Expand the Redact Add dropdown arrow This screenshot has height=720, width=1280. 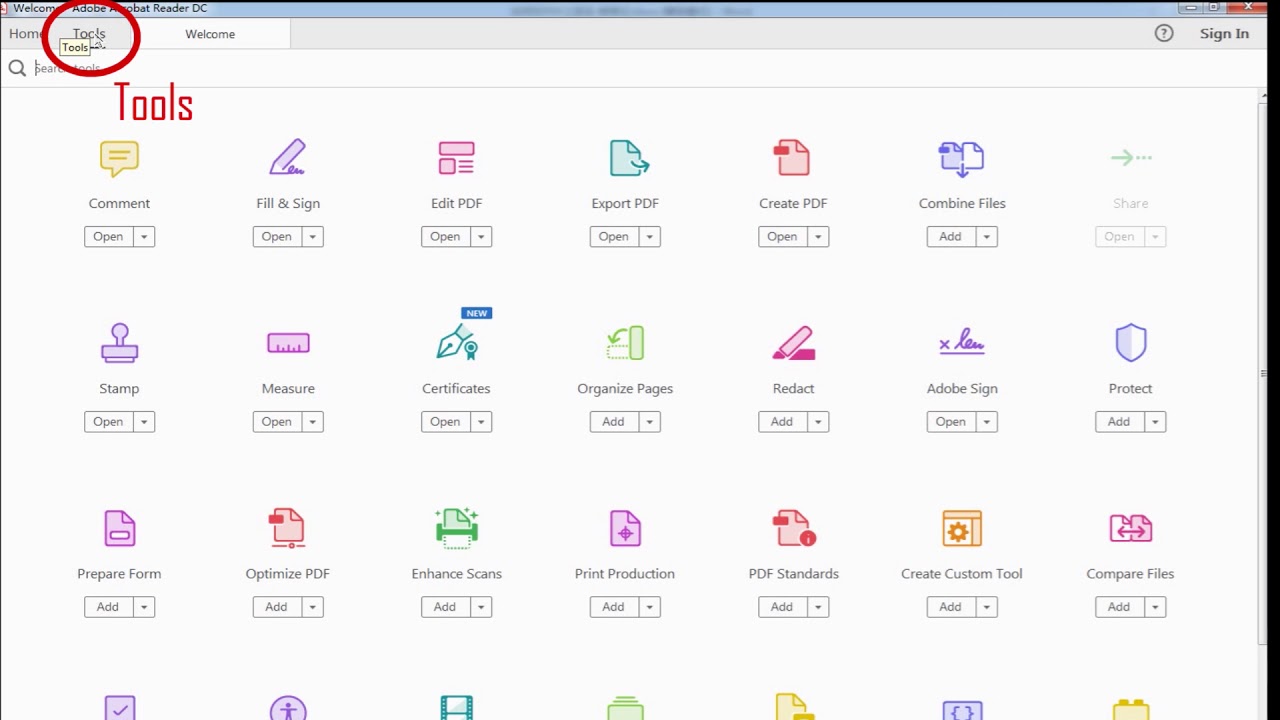click(818, 422)
